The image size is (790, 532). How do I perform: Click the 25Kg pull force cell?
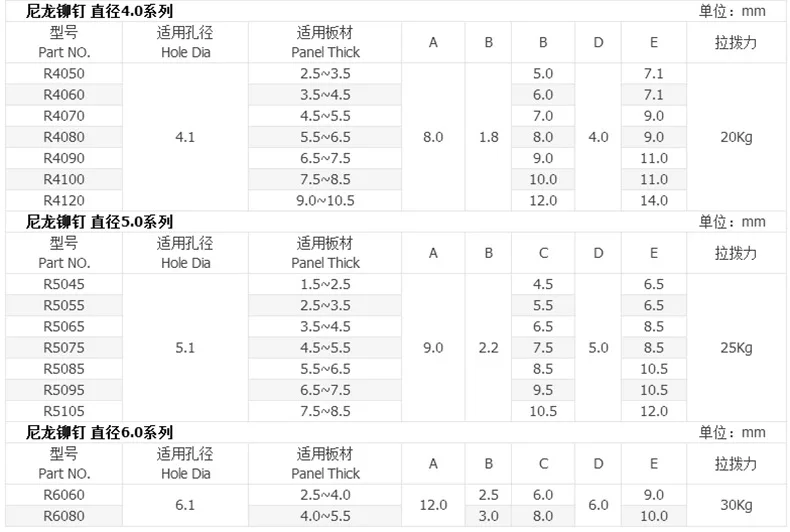click(736, 348)
